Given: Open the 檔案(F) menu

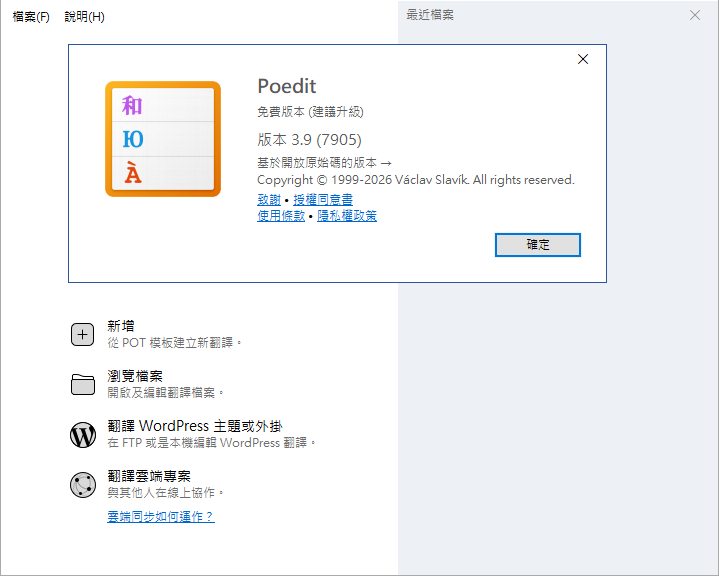Looking at the screenshot, I should 31,17.
